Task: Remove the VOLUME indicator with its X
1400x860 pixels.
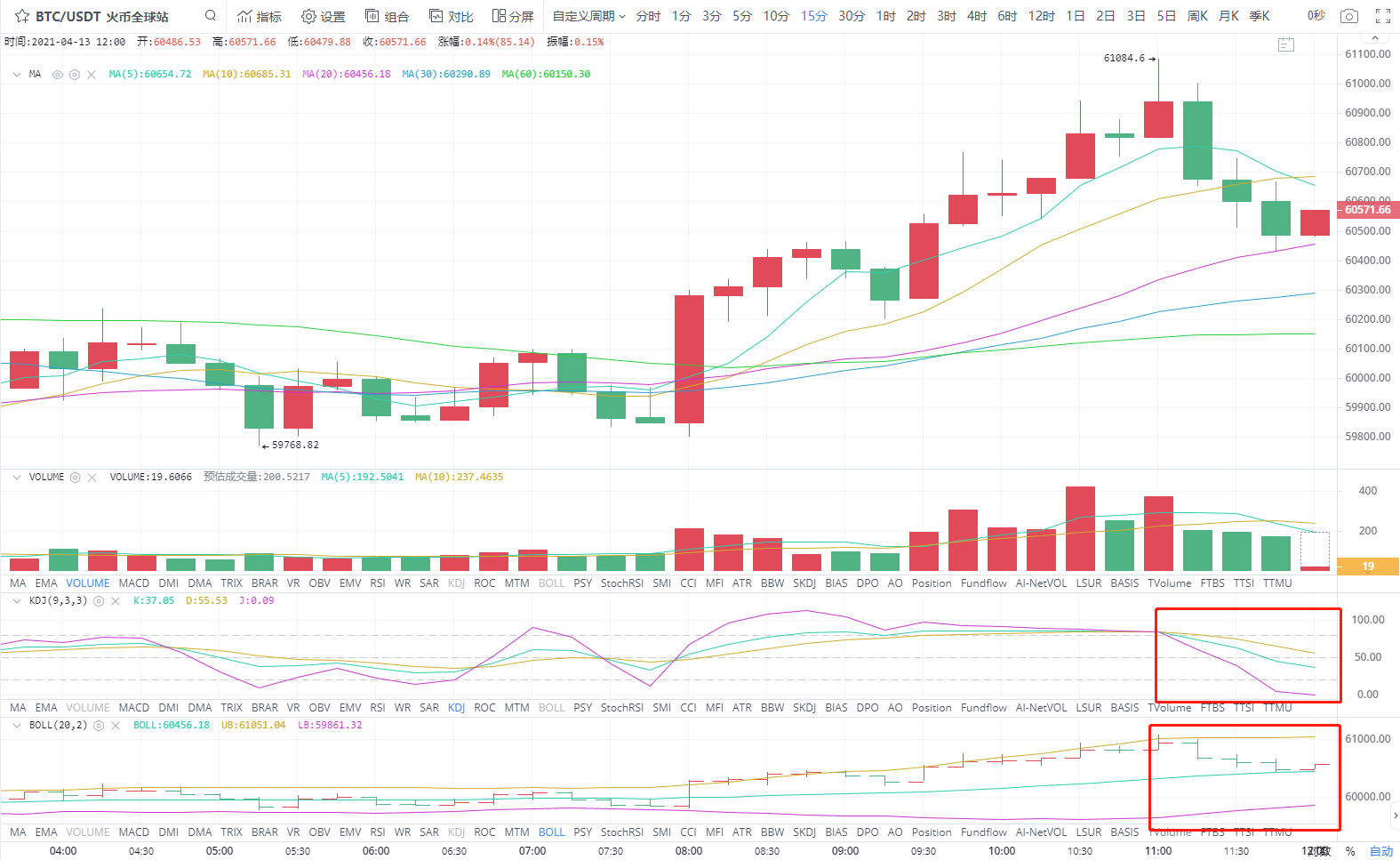Action: pyautogui.click(x=92, y=478)
